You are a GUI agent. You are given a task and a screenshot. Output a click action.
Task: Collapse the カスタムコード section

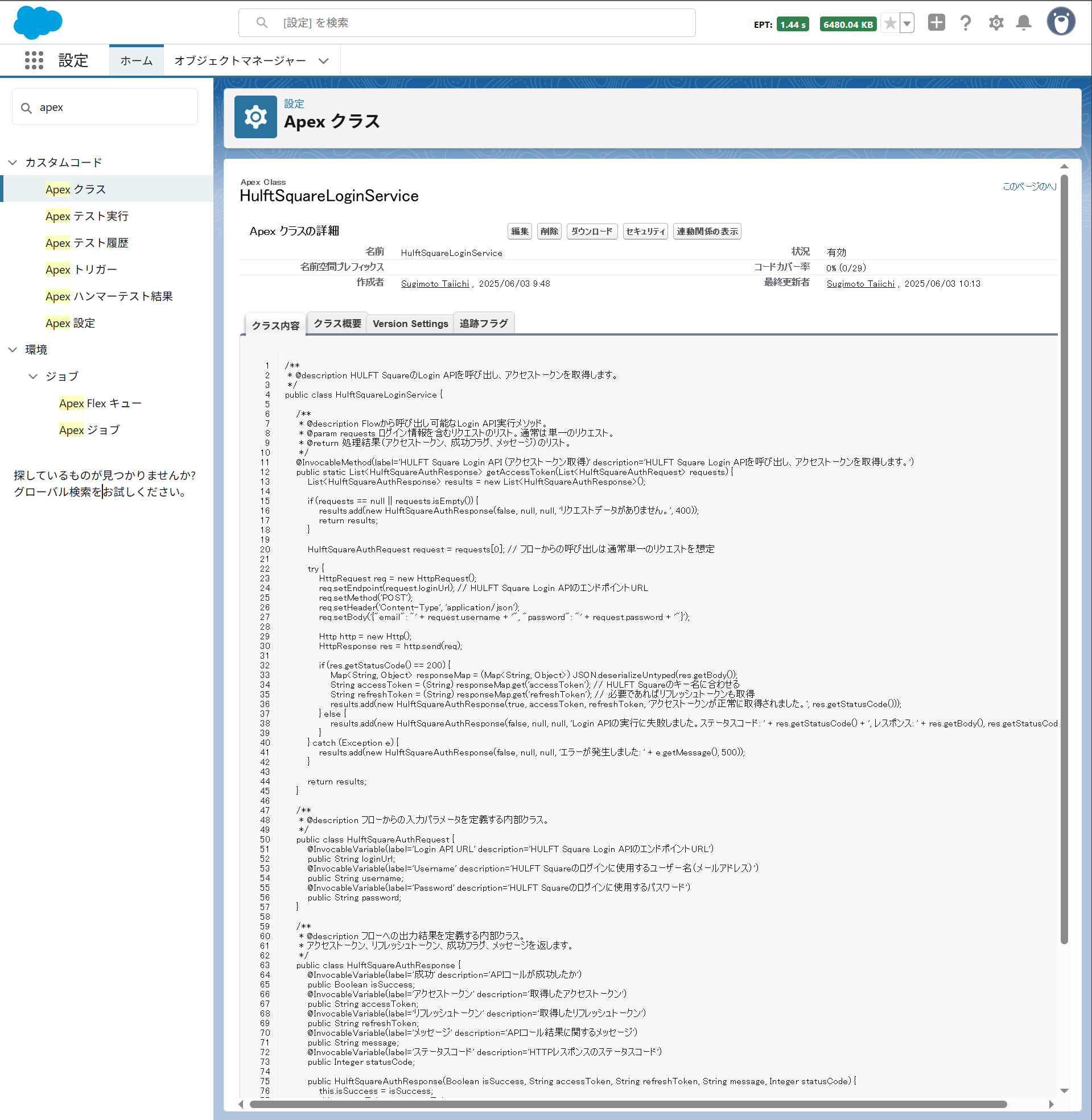13,163
